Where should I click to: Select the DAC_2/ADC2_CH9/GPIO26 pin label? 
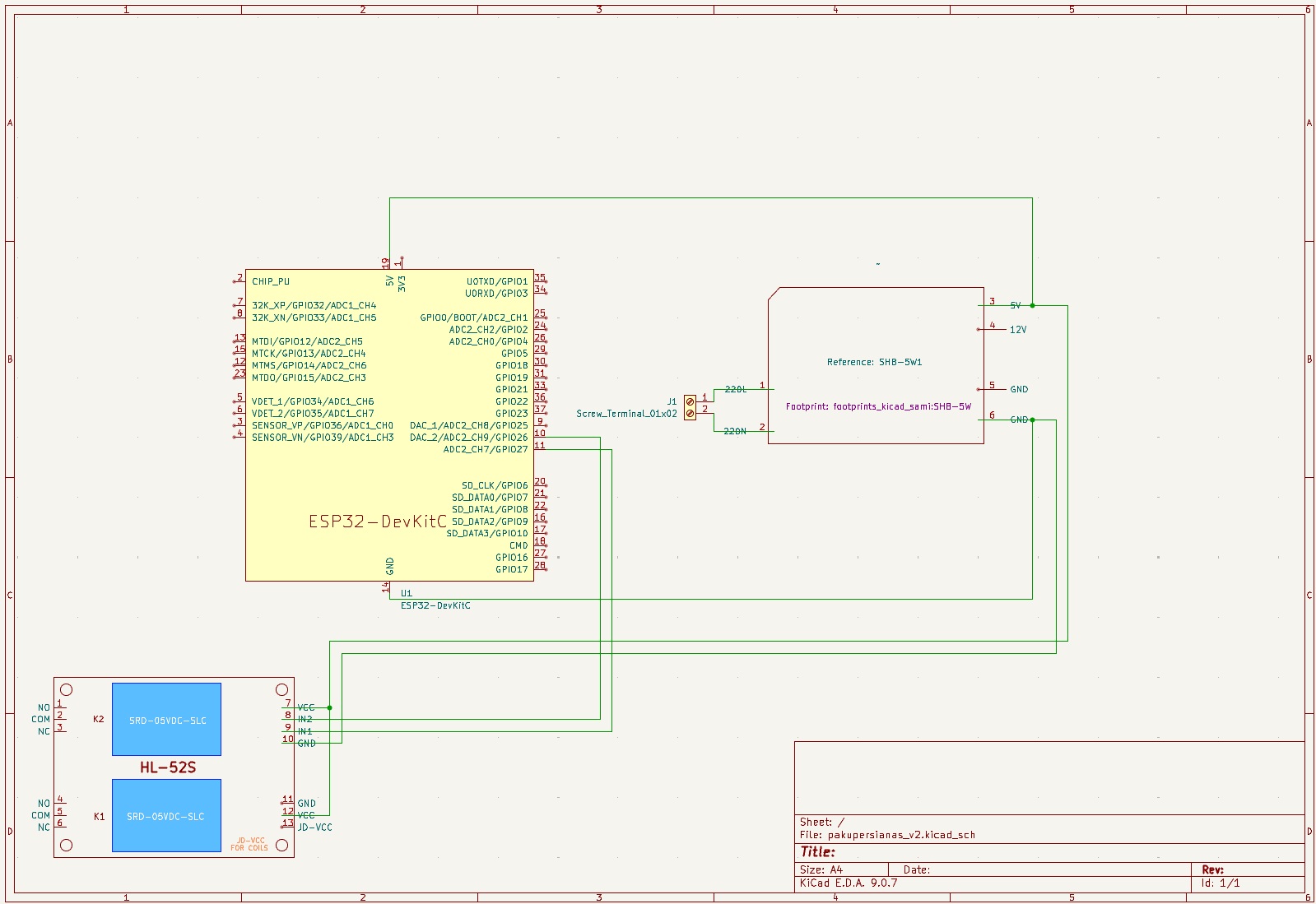pos(469,438)
